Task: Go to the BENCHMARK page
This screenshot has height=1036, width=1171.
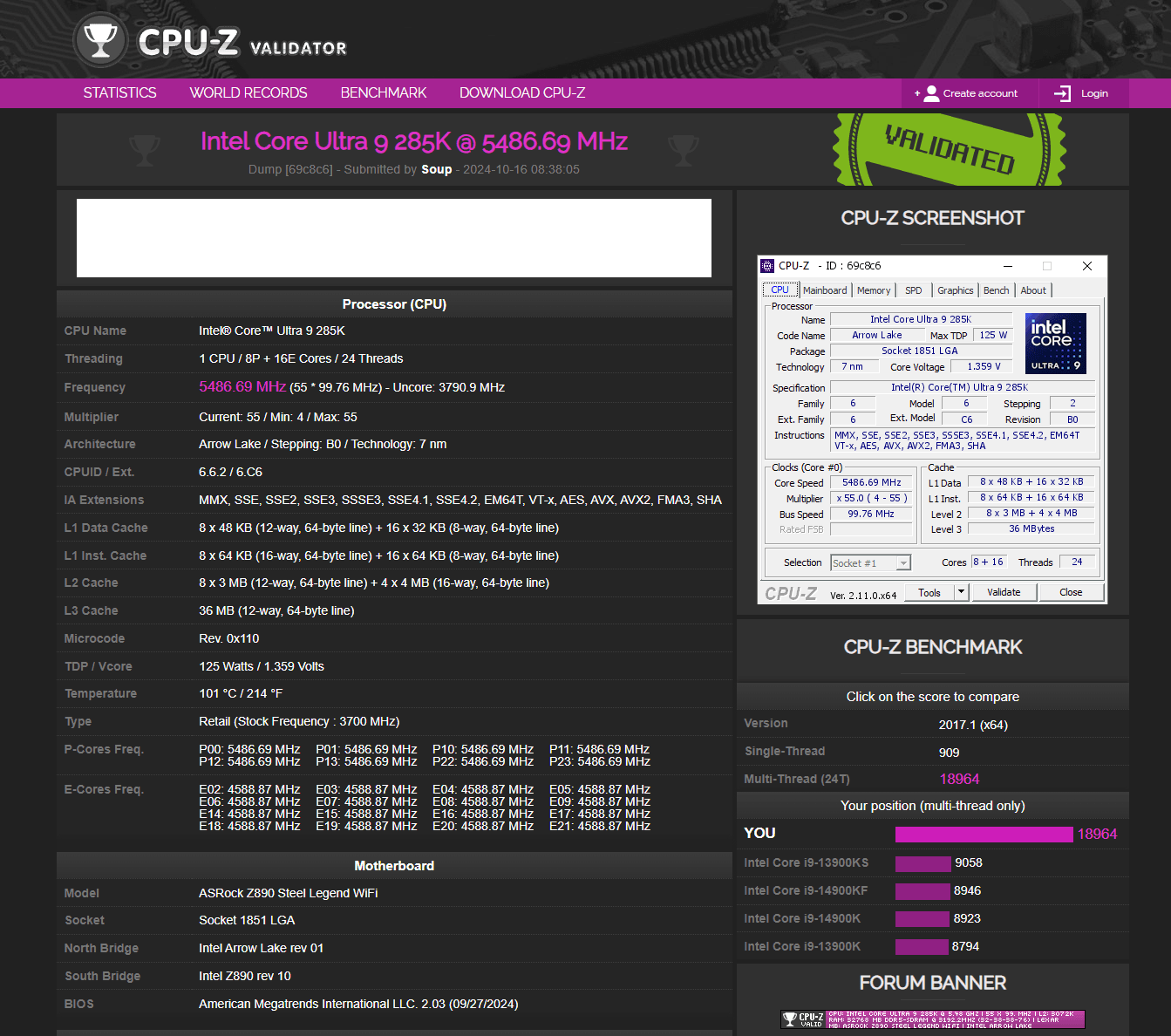Action: [x=384, y=92]
